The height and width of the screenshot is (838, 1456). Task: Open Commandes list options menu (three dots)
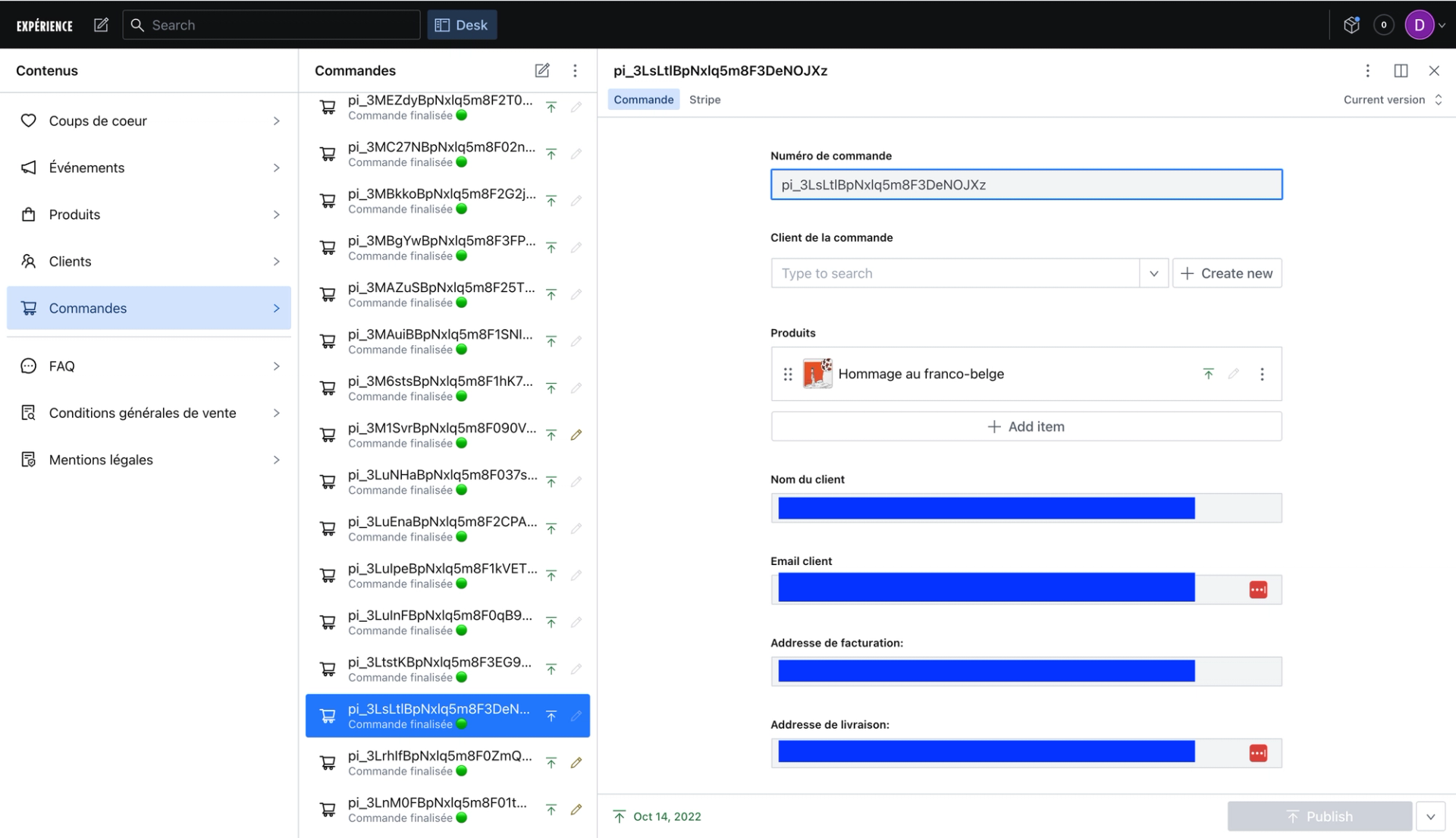click(x=575, y=71)
